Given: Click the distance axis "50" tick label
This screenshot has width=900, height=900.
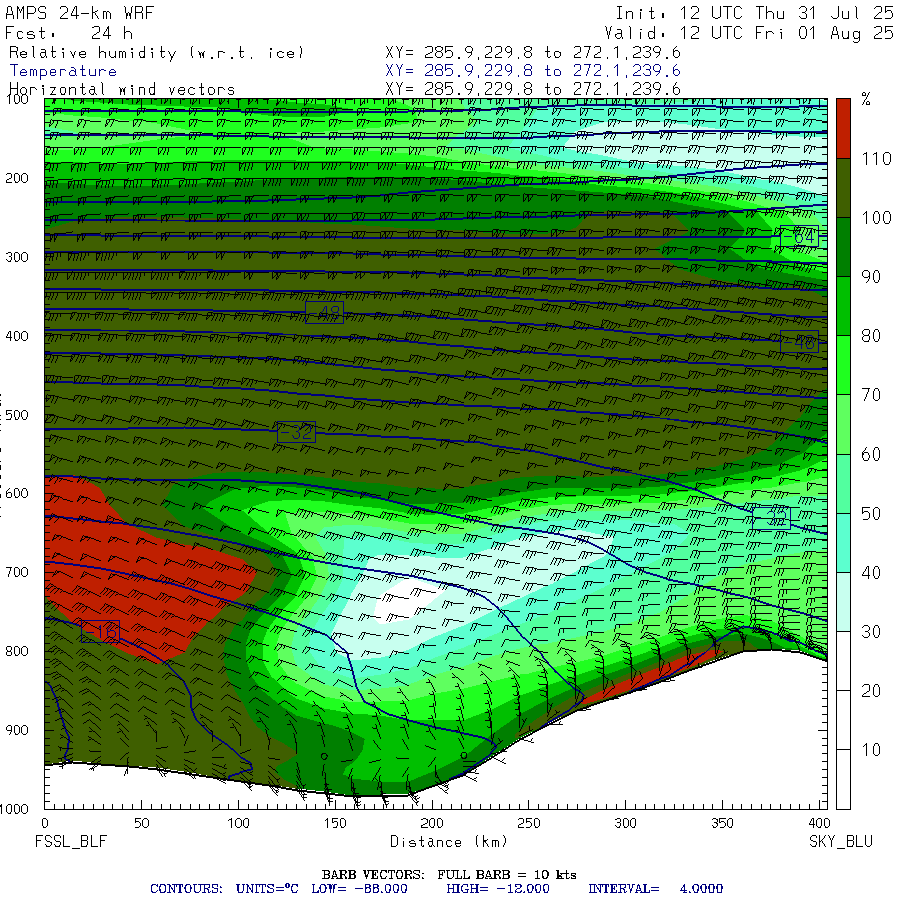Looking at the screenshot, I should point(142,823).
